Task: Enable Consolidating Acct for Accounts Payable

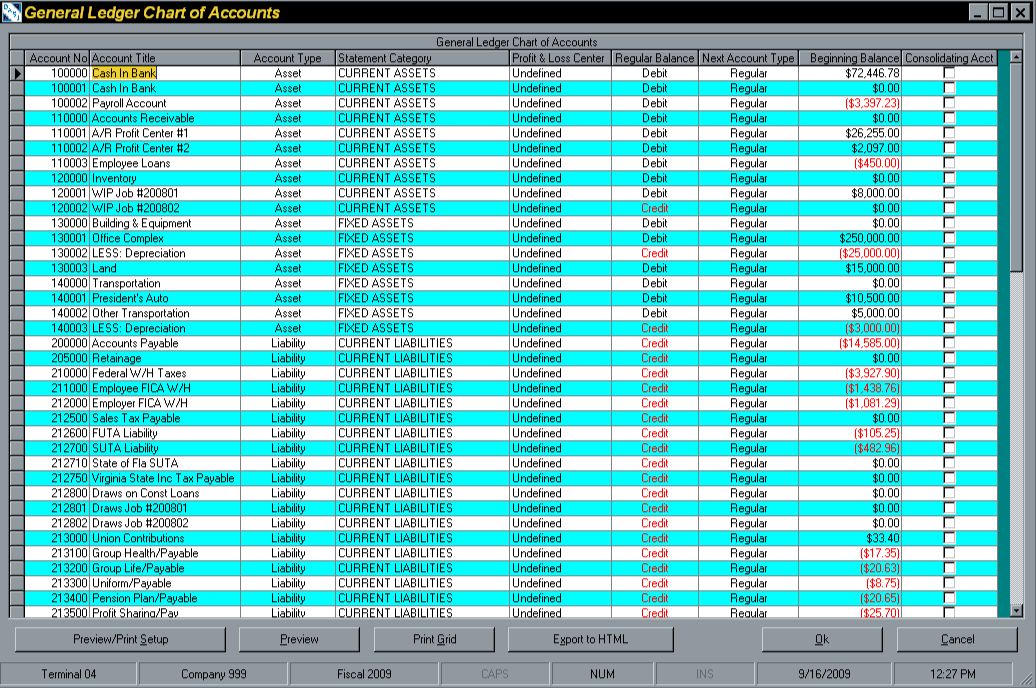Action: [949, 343]
